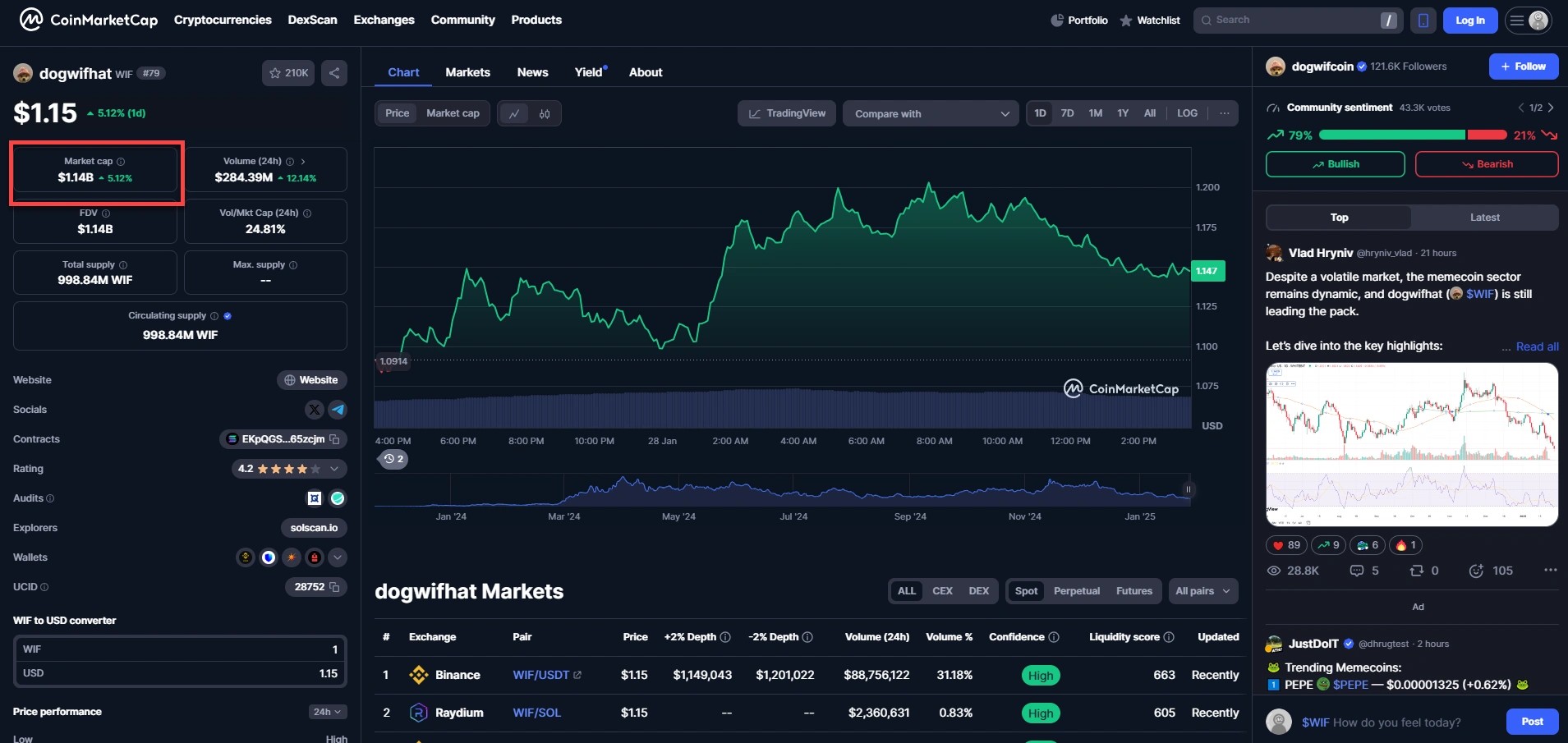This screenshot has width=1568, height=743.
Task: Click the share icon next to watchlist star
Action: (333, 73)
